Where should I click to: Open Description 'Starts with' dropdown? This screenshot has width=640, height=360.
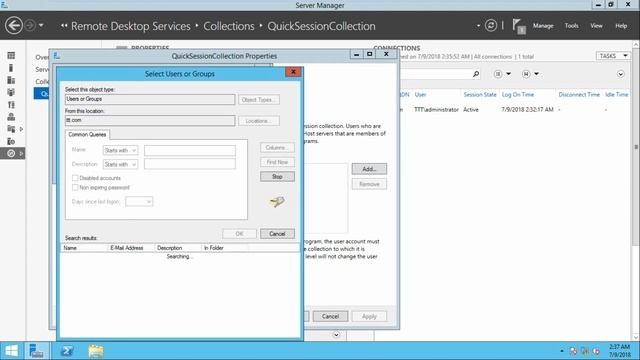point(120,164)
